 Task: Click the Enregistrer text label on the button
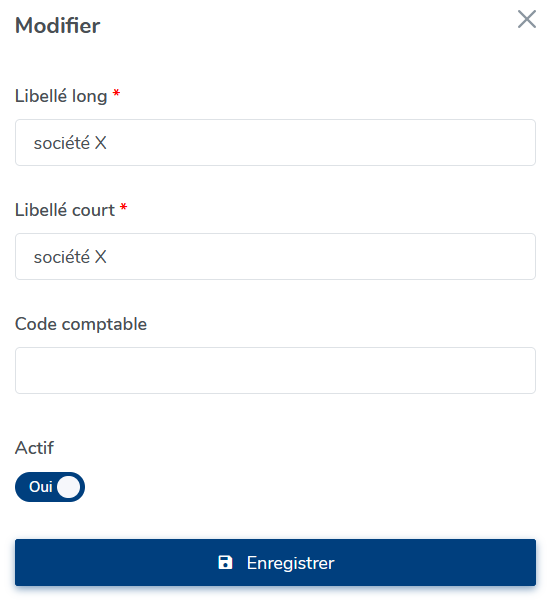(290, 563)
